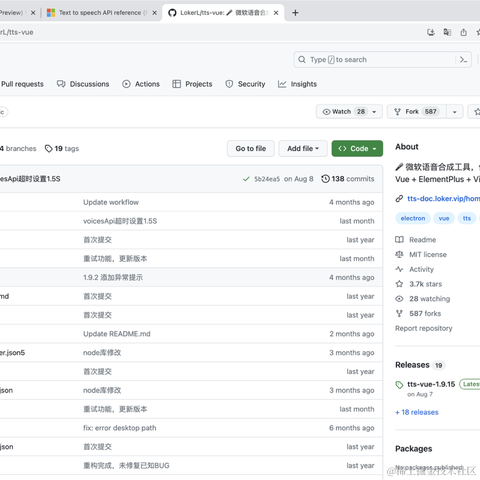Click the eye icon beside 28 watching

pos(399,299)
